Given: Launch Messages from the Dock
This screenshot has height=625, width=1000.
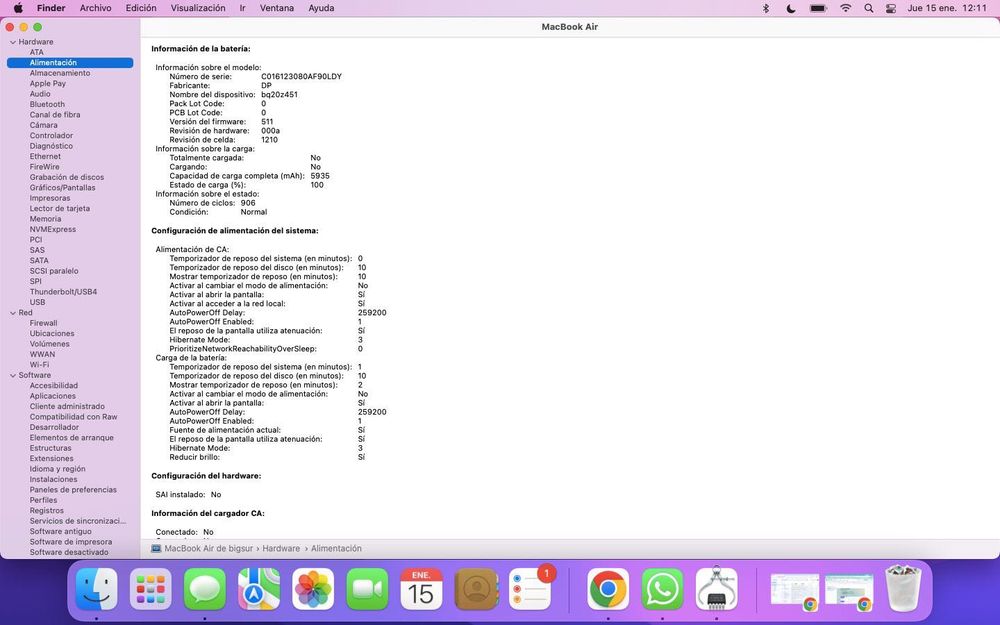Looking at the screenshot, I should [x=205, y=589].
